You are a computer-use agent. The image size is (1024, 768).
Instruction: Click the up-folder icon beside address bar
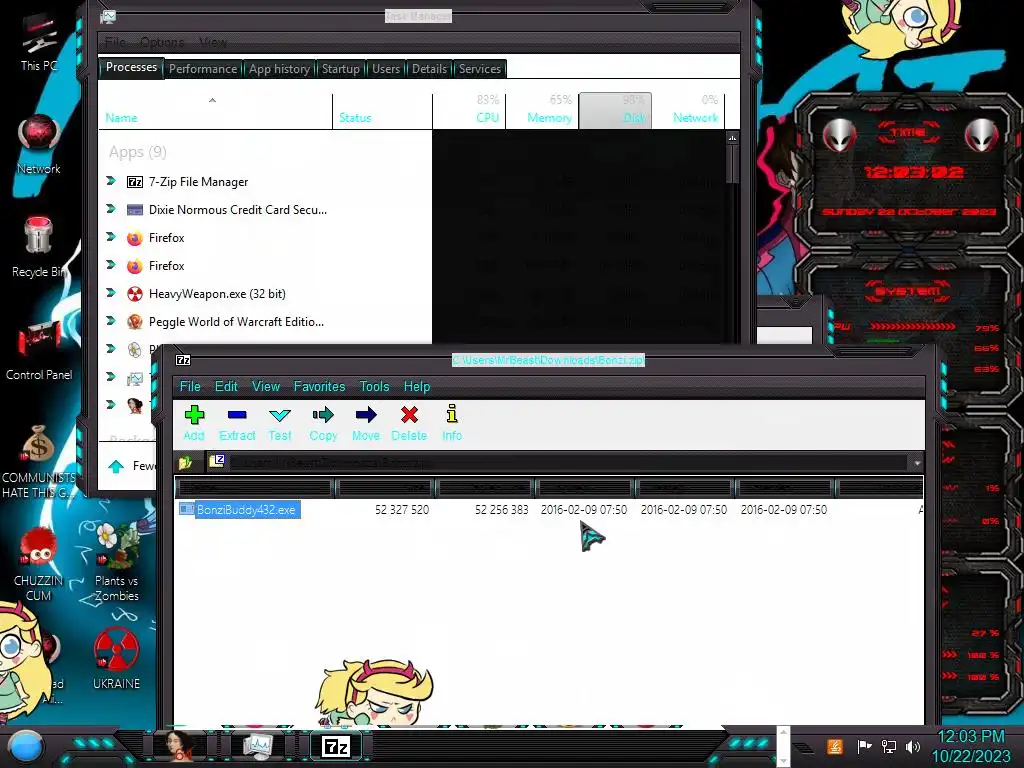(x=185, y=462)
